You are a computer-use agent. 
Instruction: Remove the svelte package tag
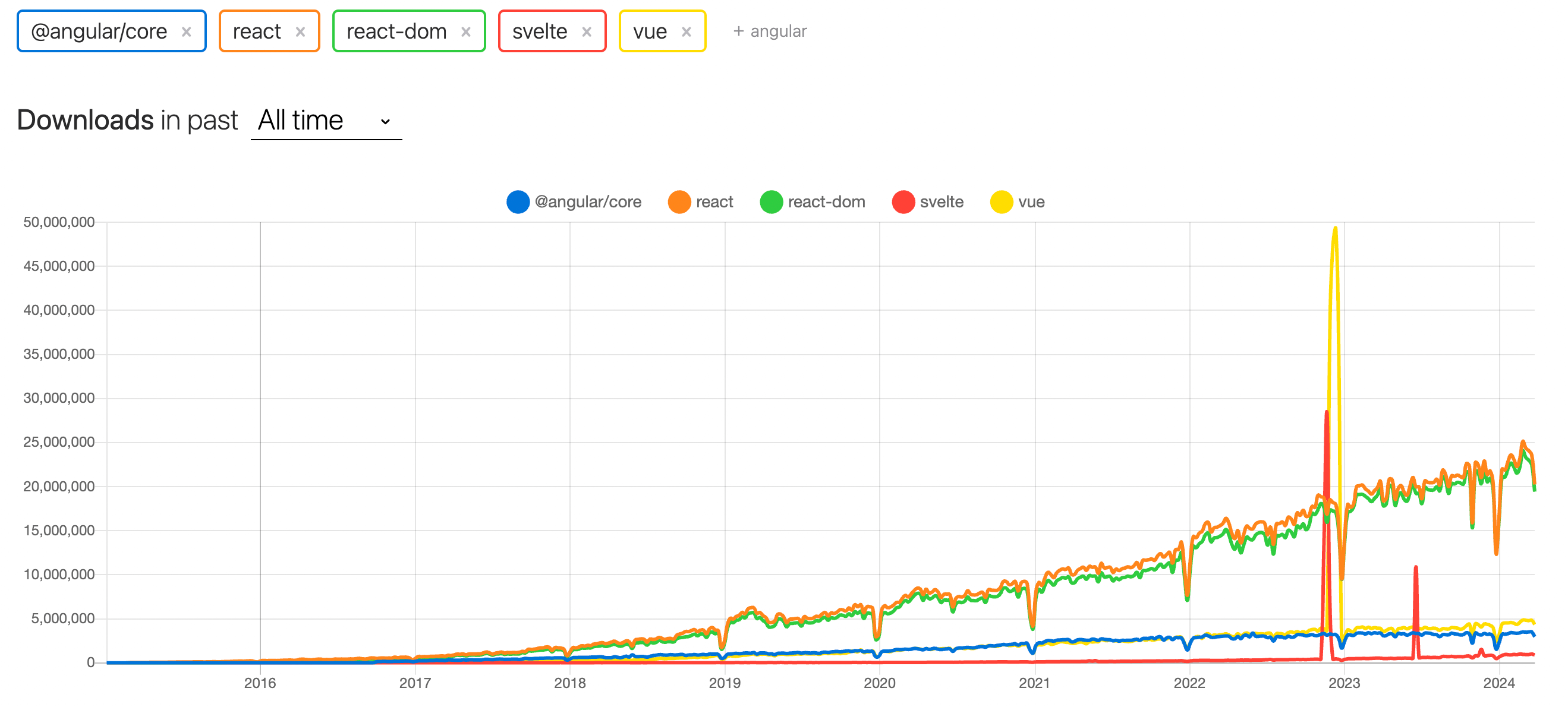coord(586,31)
